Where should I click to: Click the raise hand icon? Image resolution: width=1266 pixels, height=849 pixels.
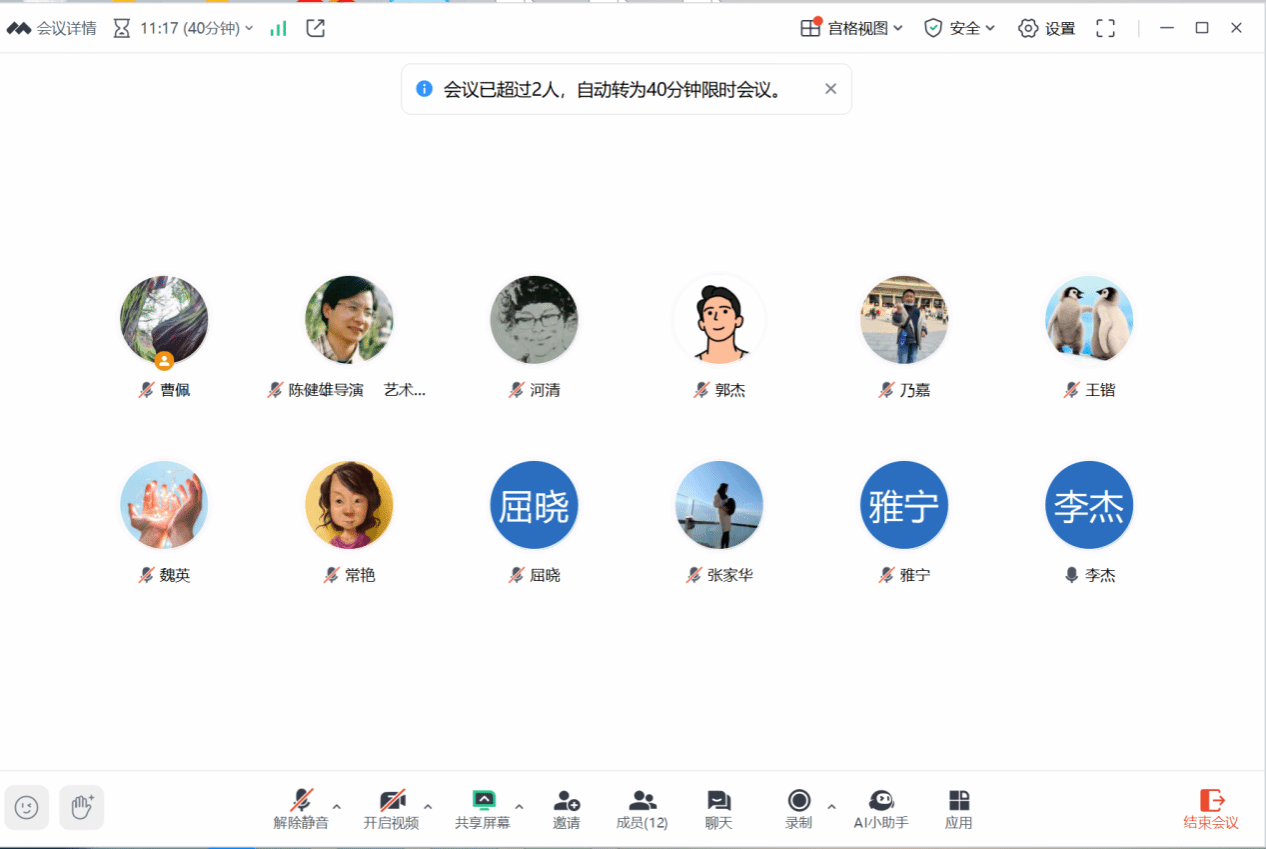(82, 807)
